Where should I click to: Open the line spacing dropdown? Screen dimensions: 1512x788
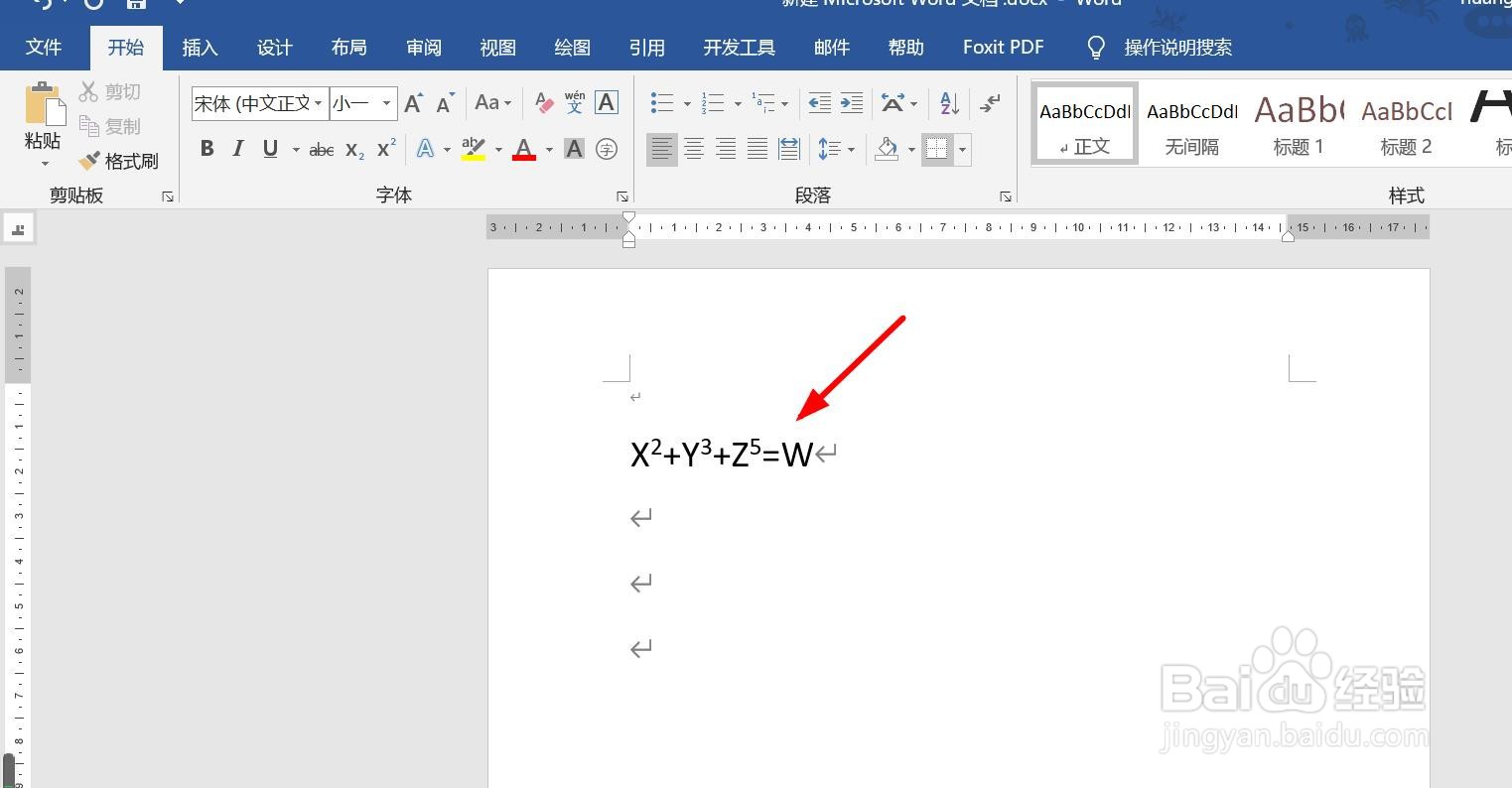click(851, 150)
